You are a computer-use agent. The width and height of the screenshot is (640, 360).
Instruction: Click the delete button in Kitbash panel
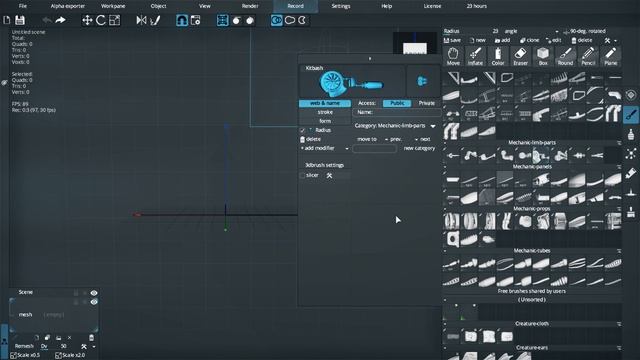(x=310, y=139)
